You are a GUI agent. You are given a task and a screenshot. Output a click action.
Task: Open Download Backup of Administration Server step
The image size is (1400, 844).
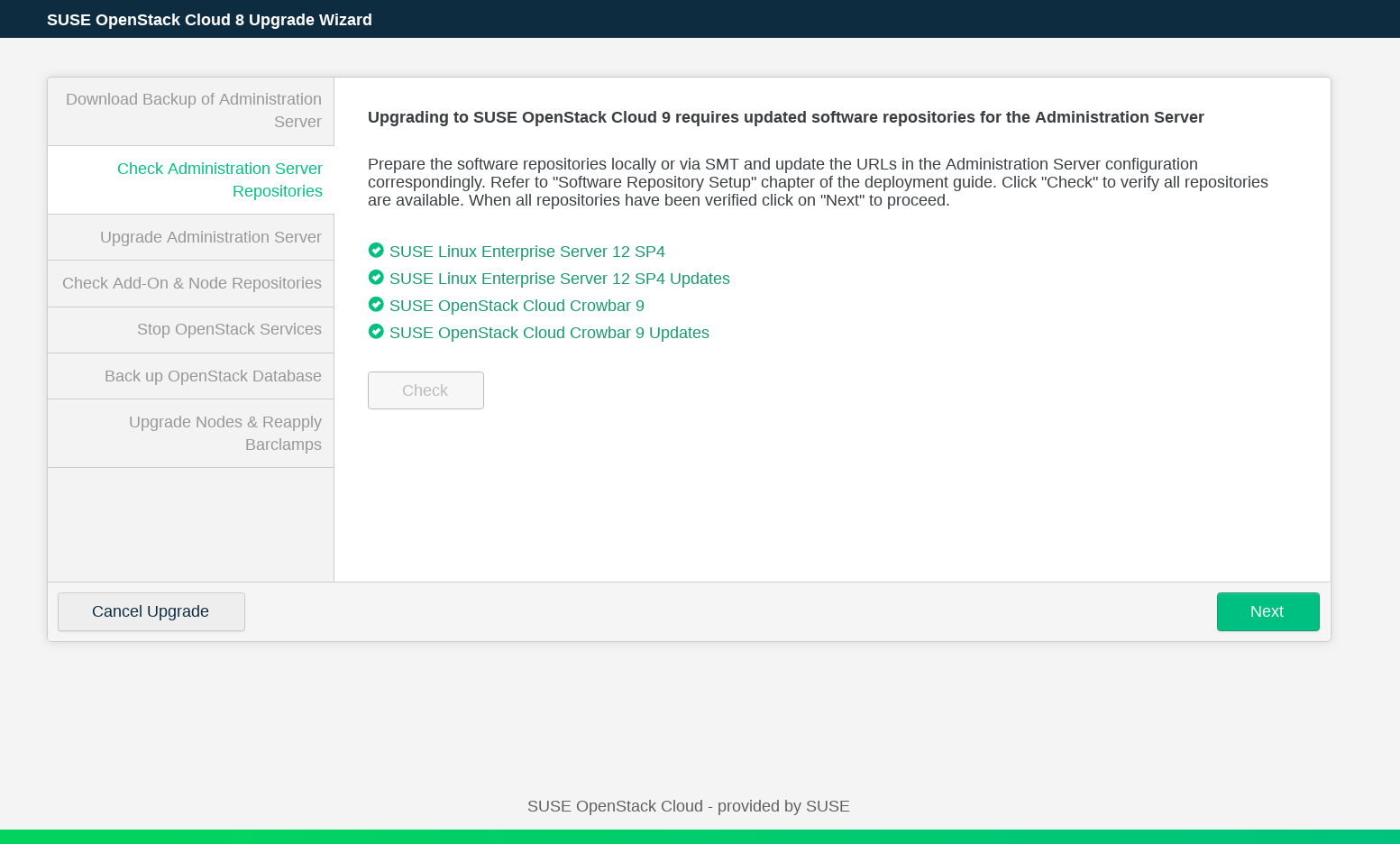[x=191, y=111]
